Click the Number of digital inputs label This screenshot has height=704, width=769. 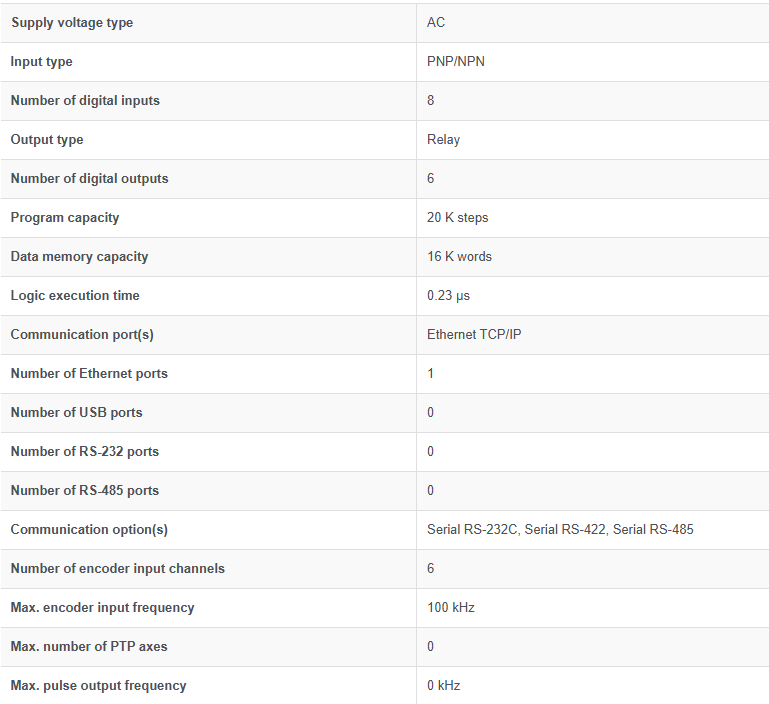pyautogui.click(x=85, y=101)
